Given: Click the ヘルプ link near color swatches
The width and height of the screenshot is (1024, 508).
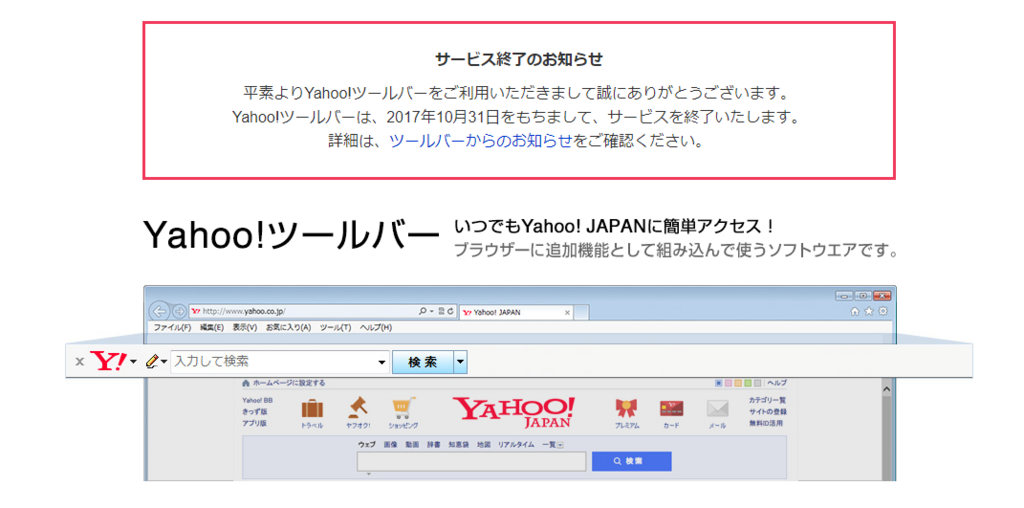Looking at the screenshot, I should tap(777, 383).
